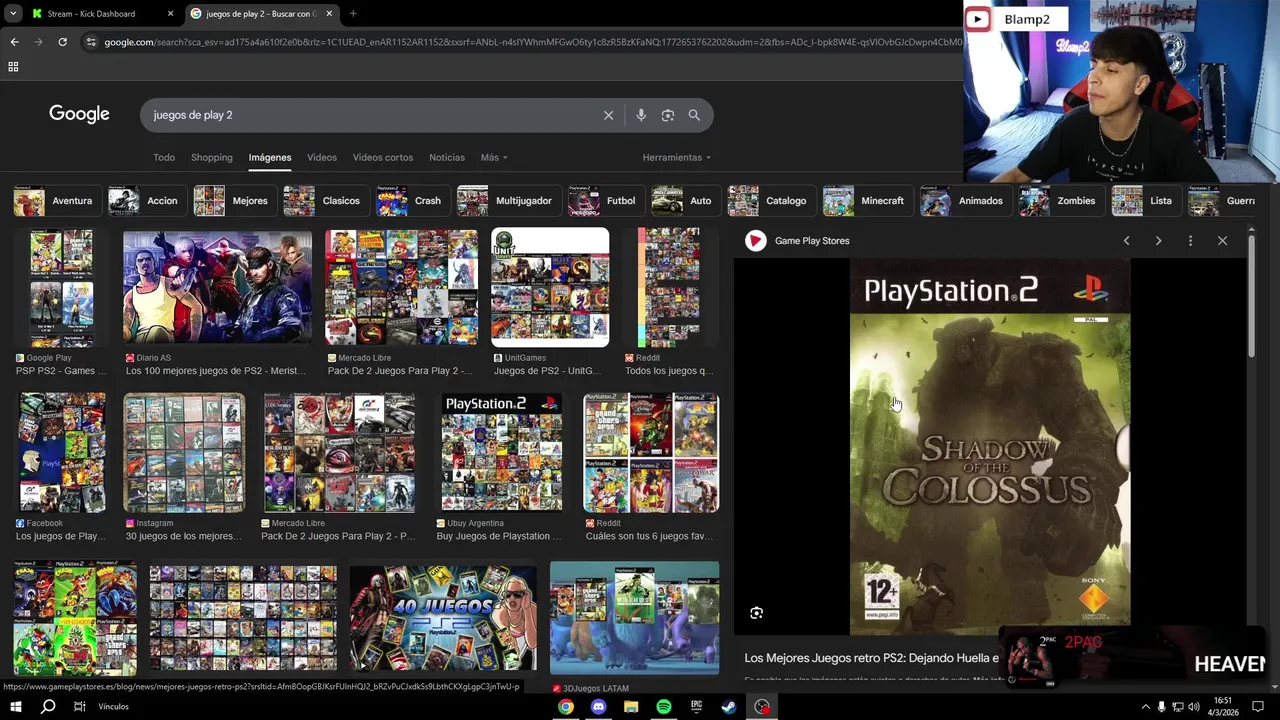Screen dimensions: 1280x720
Task: Select the Zombies filter chip
Action: point(1061,201)
